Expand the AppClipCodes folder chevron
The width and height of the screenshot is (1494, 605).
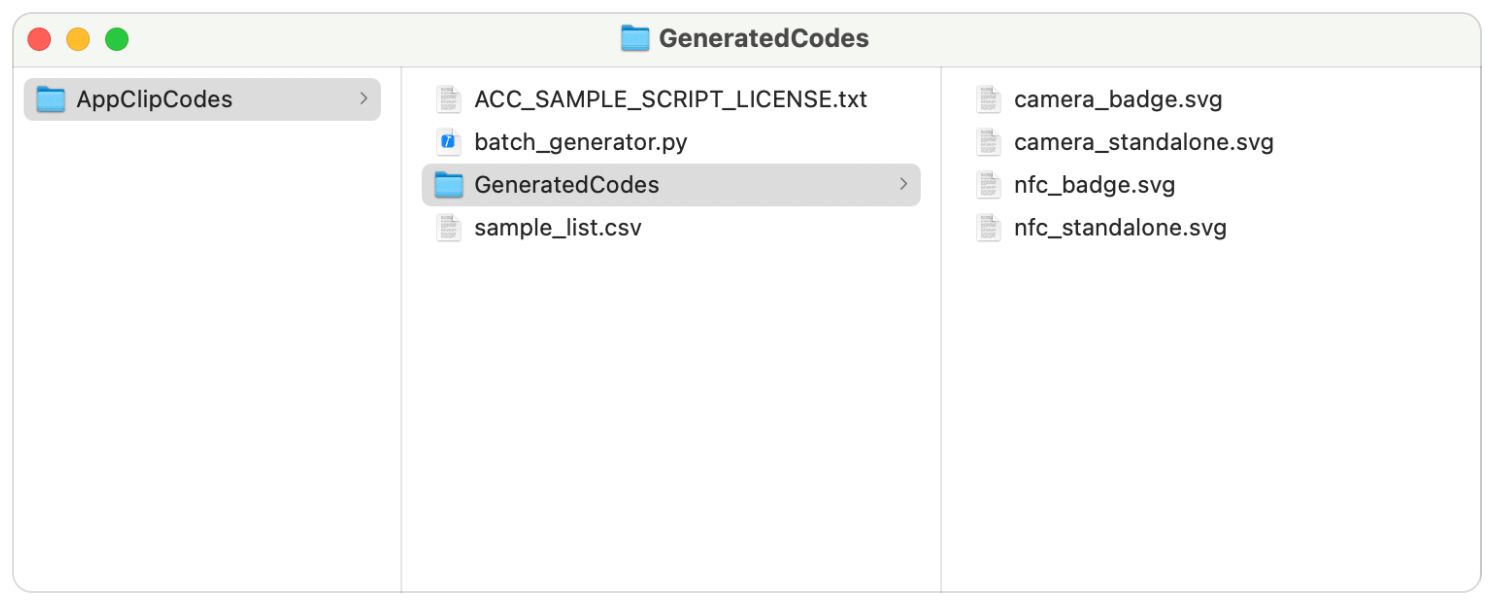366,99
